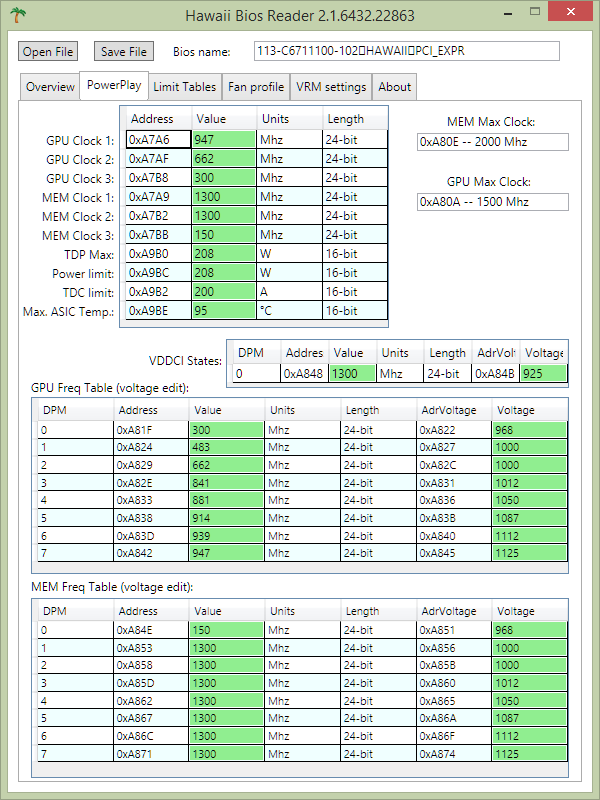Click VDDCI voltage address 0xA84B
This screenshot has width=600, height=800.
[x=495, y=373]
